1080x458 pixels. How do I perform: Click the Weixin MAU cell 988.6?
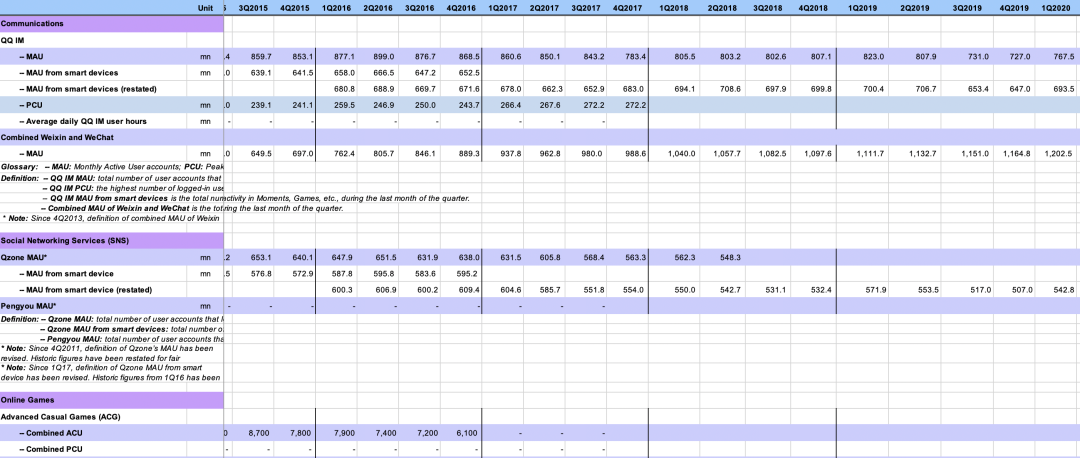click(633, 154)
